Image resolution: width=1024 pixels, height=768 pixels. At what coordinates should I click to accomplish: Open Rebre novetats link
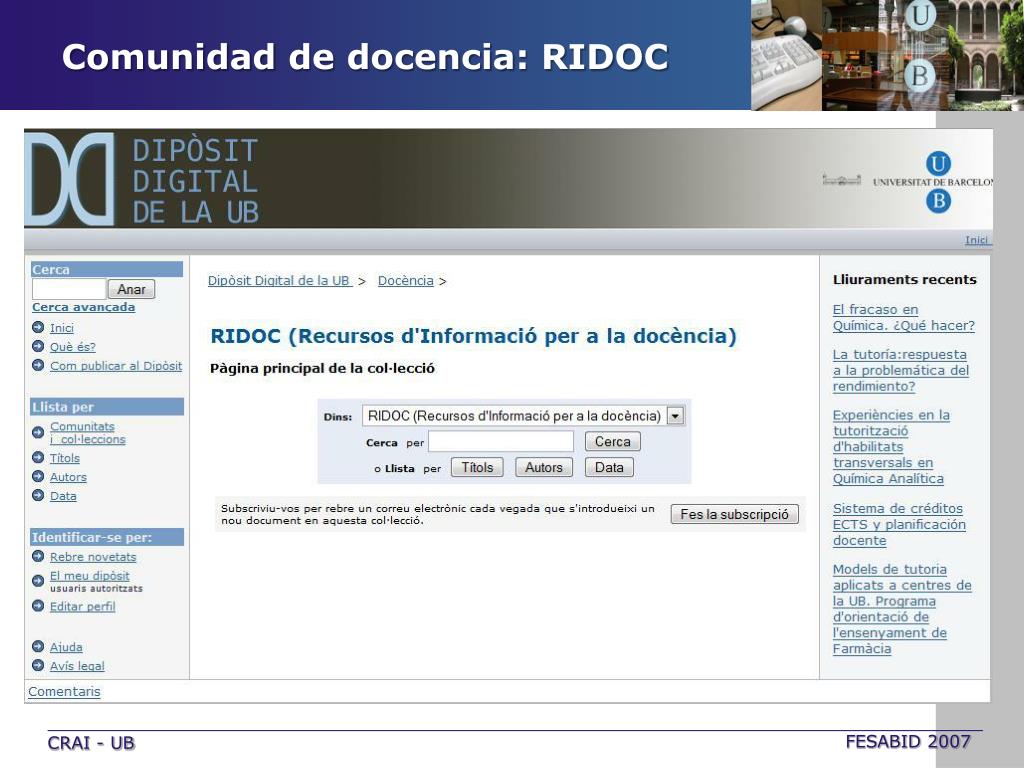[93, 556]
